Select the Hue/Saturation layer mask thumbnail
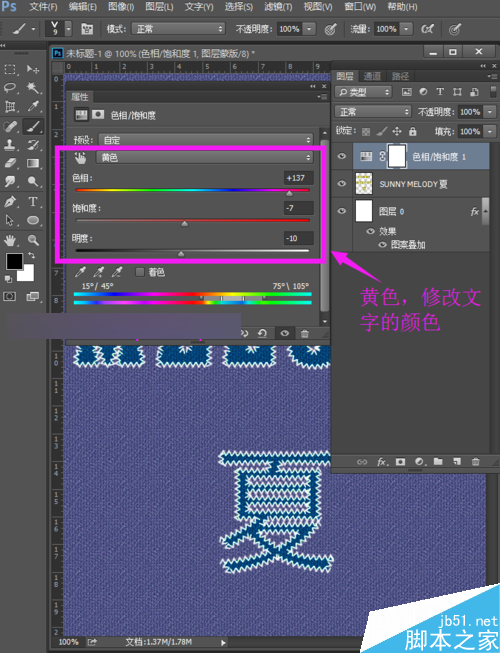This screenshot has height=653, width=500. [397, 156]
